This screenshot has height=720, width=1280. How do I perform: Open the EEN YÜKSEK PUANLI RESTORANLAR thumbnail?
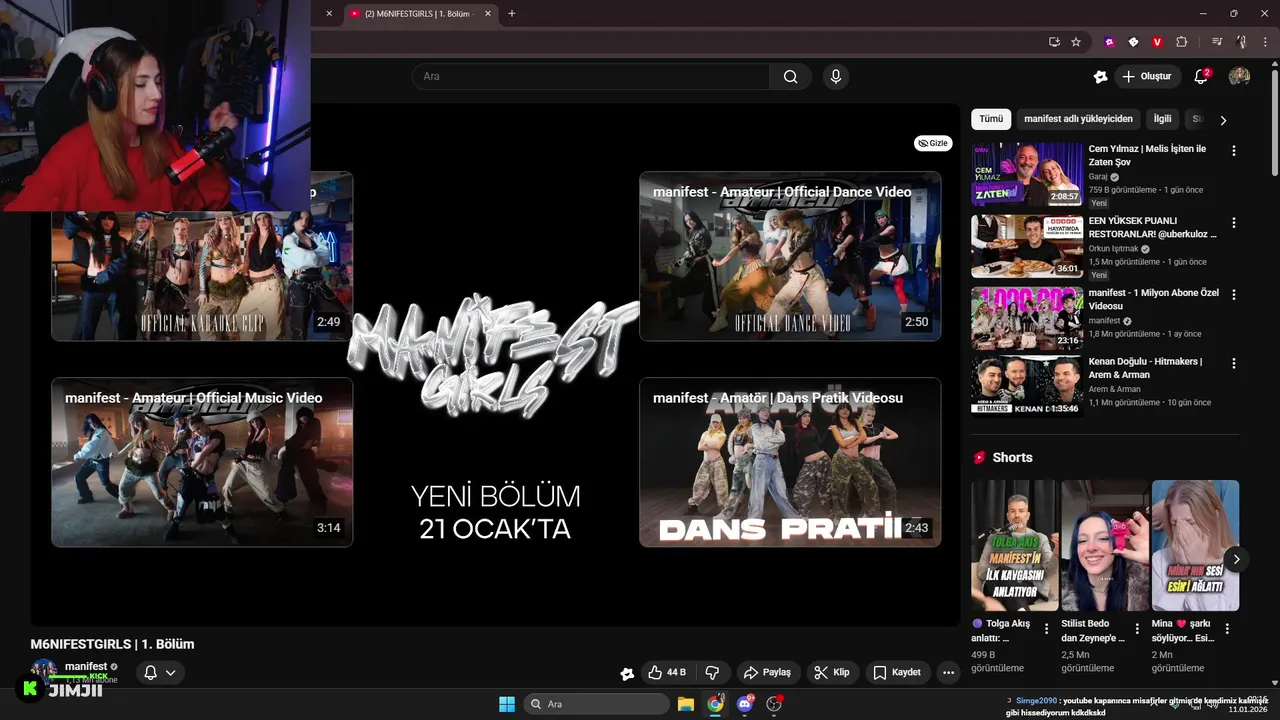pyautogui.click(x=1027, y=246)
